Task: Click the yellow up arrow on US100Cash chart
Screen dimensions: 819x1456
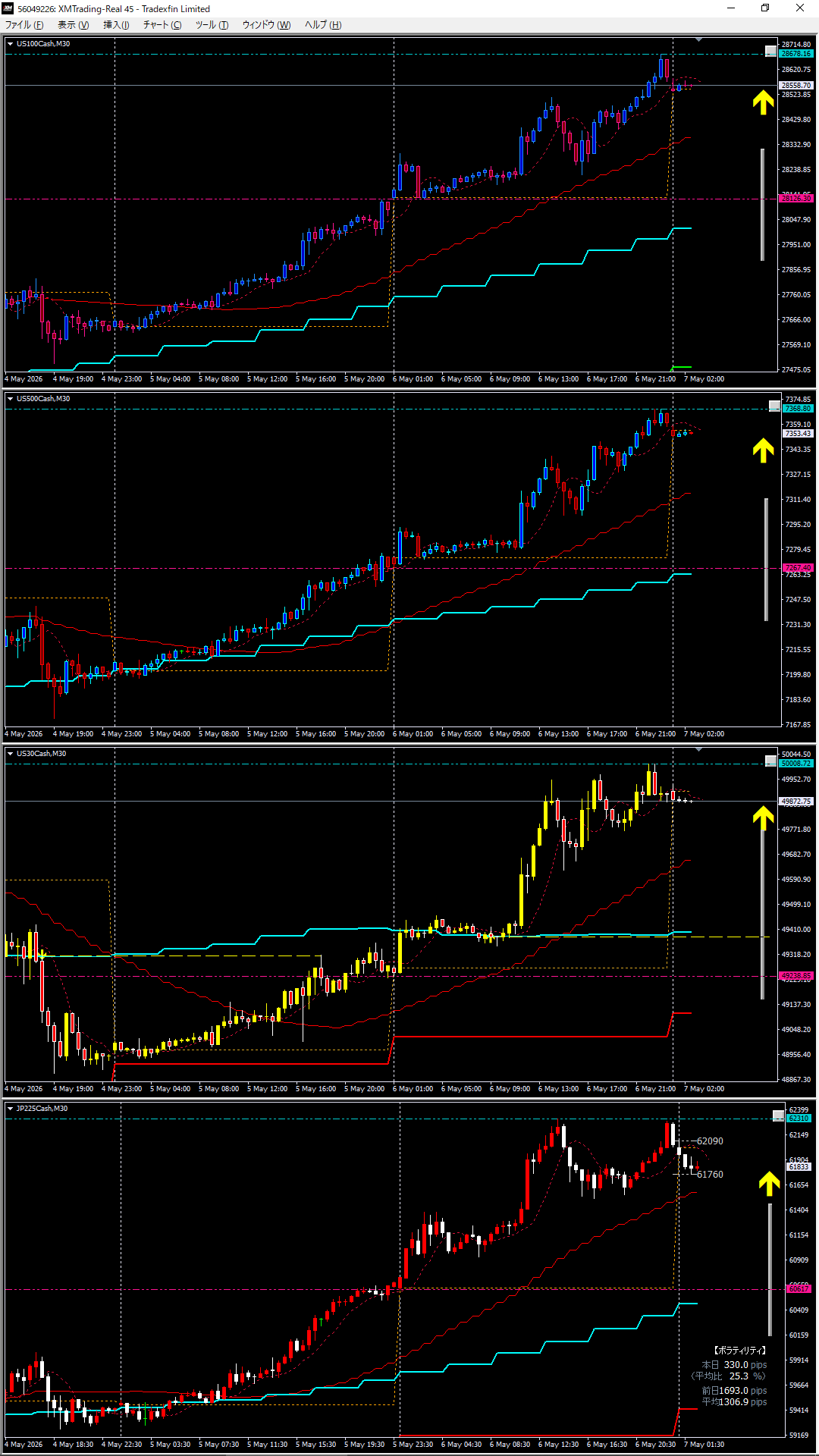Action: click(x=763, y=102)
